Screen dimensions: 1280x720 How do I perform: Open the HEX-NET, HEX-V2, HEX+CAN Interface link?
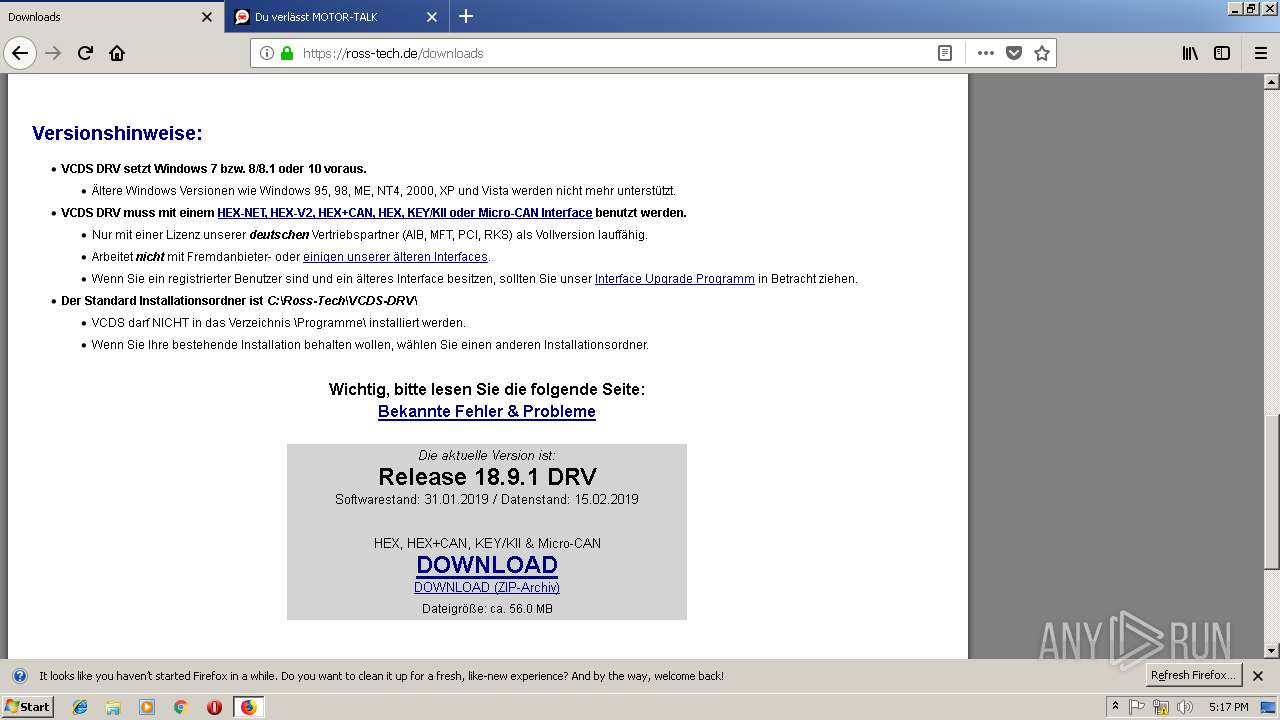[404, 213]
